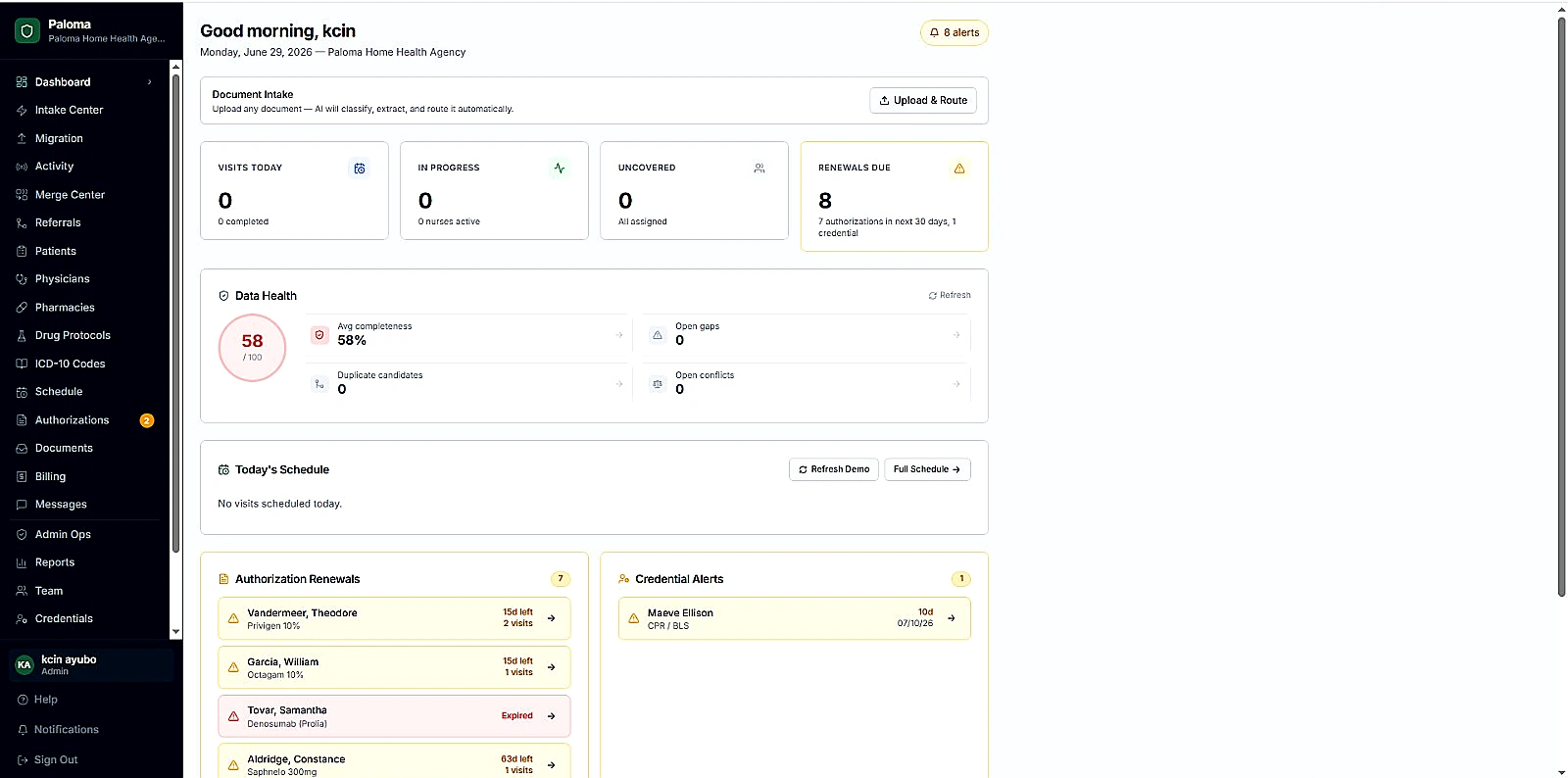
Task: Open Open gaps row arrow
Action: click(x=956, y=335)
